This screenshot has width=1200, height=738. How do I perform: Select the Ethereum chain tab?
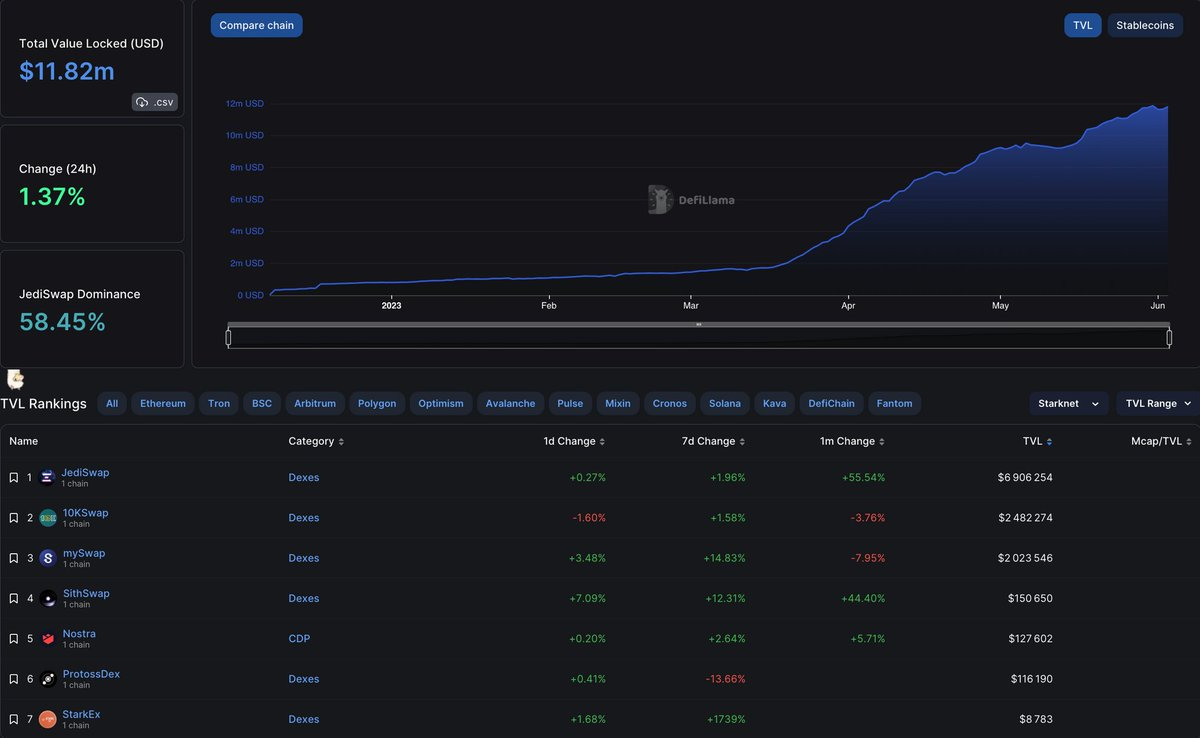162,403
